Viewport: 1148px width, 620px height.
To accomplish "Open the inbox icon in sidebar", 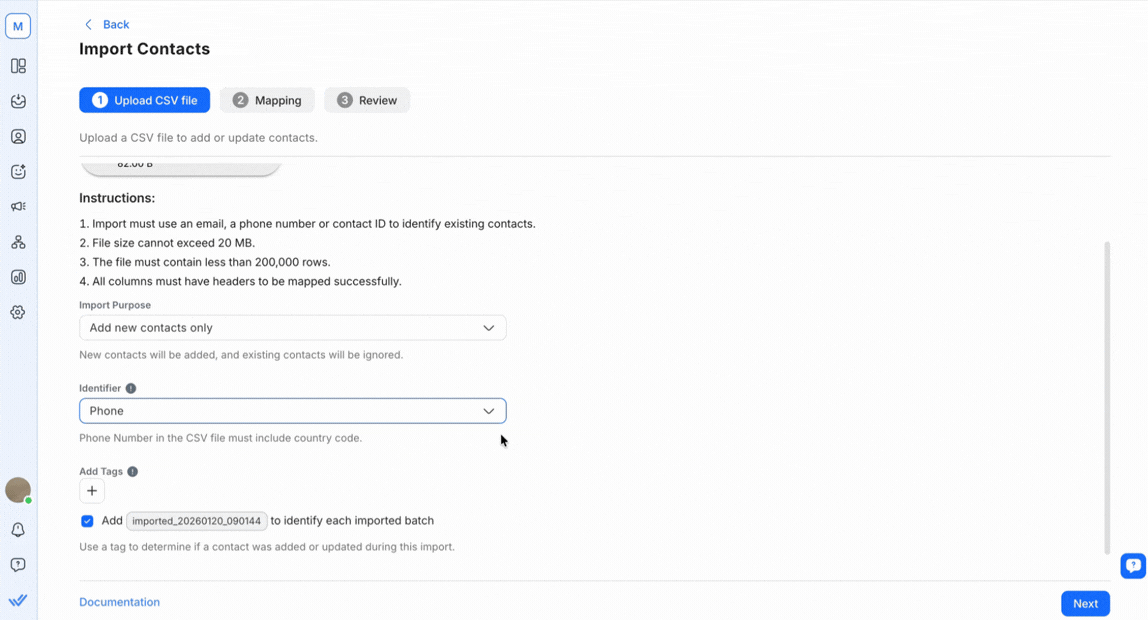I will pyautogui.click(x=18, y=101).
